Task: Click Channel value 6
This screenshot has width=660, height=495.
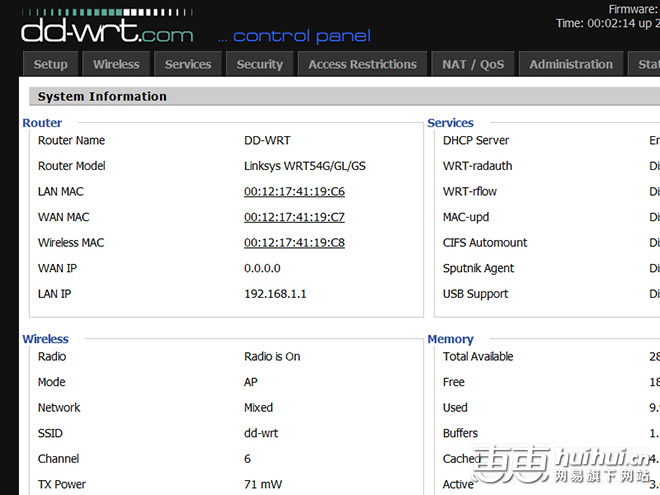Action: pyautogui.click(x=248, y=459)
